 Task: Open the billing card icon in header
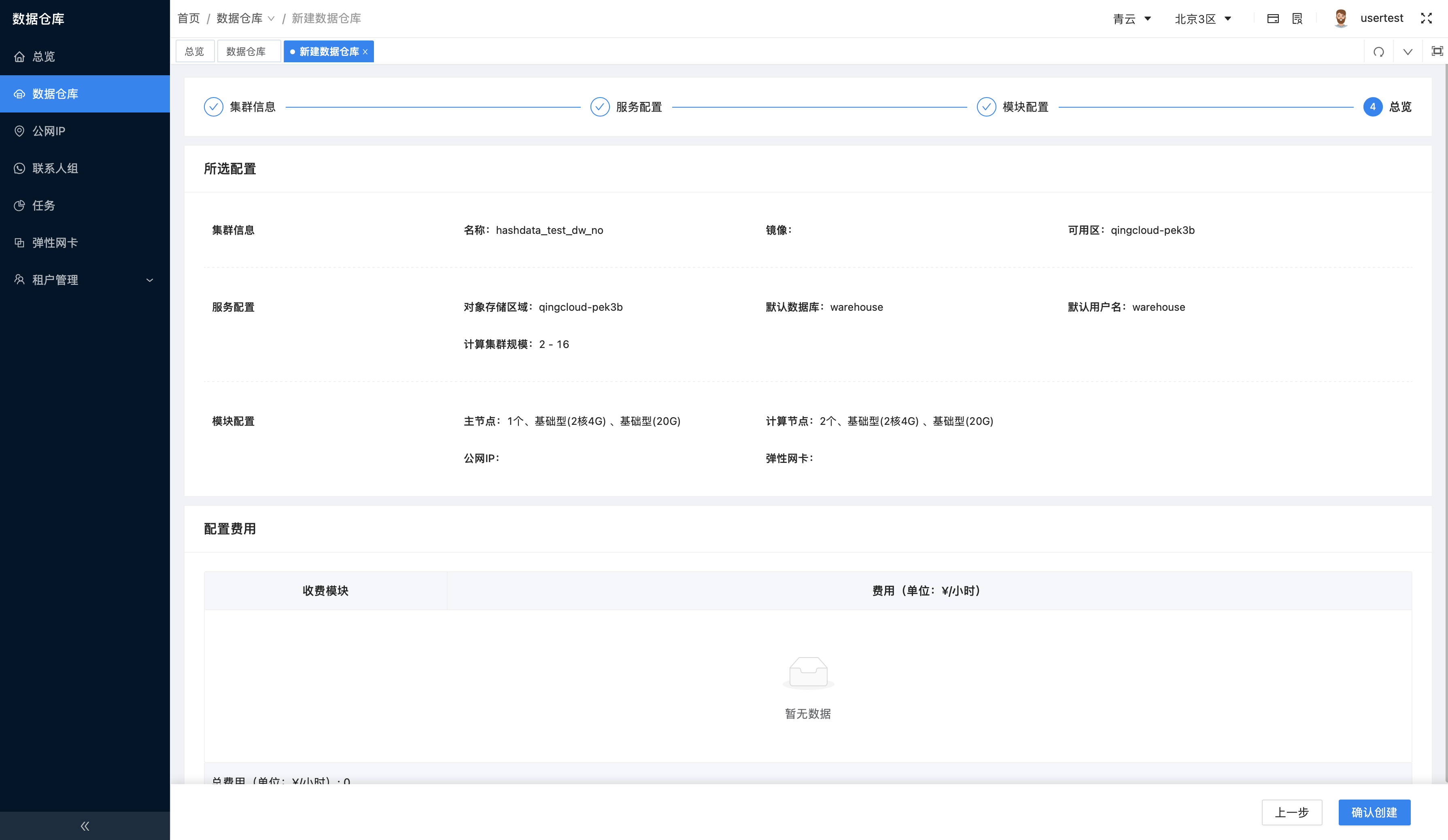point(1273,18)
